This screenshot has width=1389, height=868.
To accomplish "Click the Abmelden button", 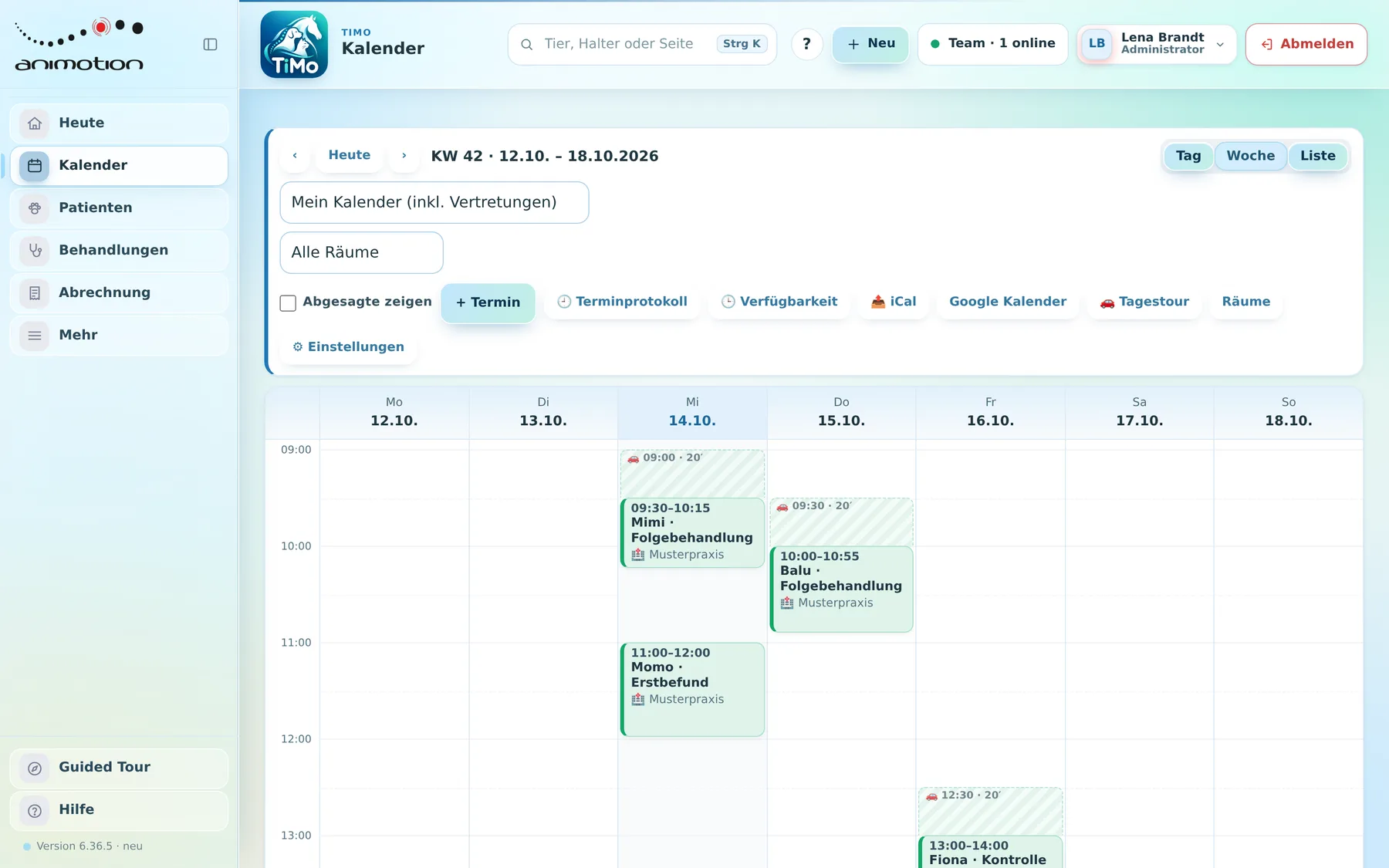I will pos(1306,44).
